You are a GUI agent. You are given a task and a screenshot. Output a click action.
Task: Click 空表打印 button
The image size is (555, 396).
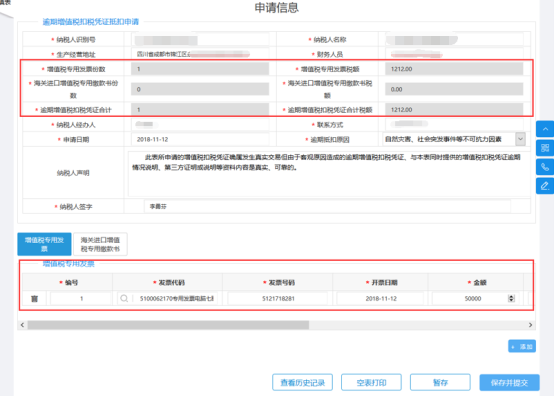pos(371,382)
